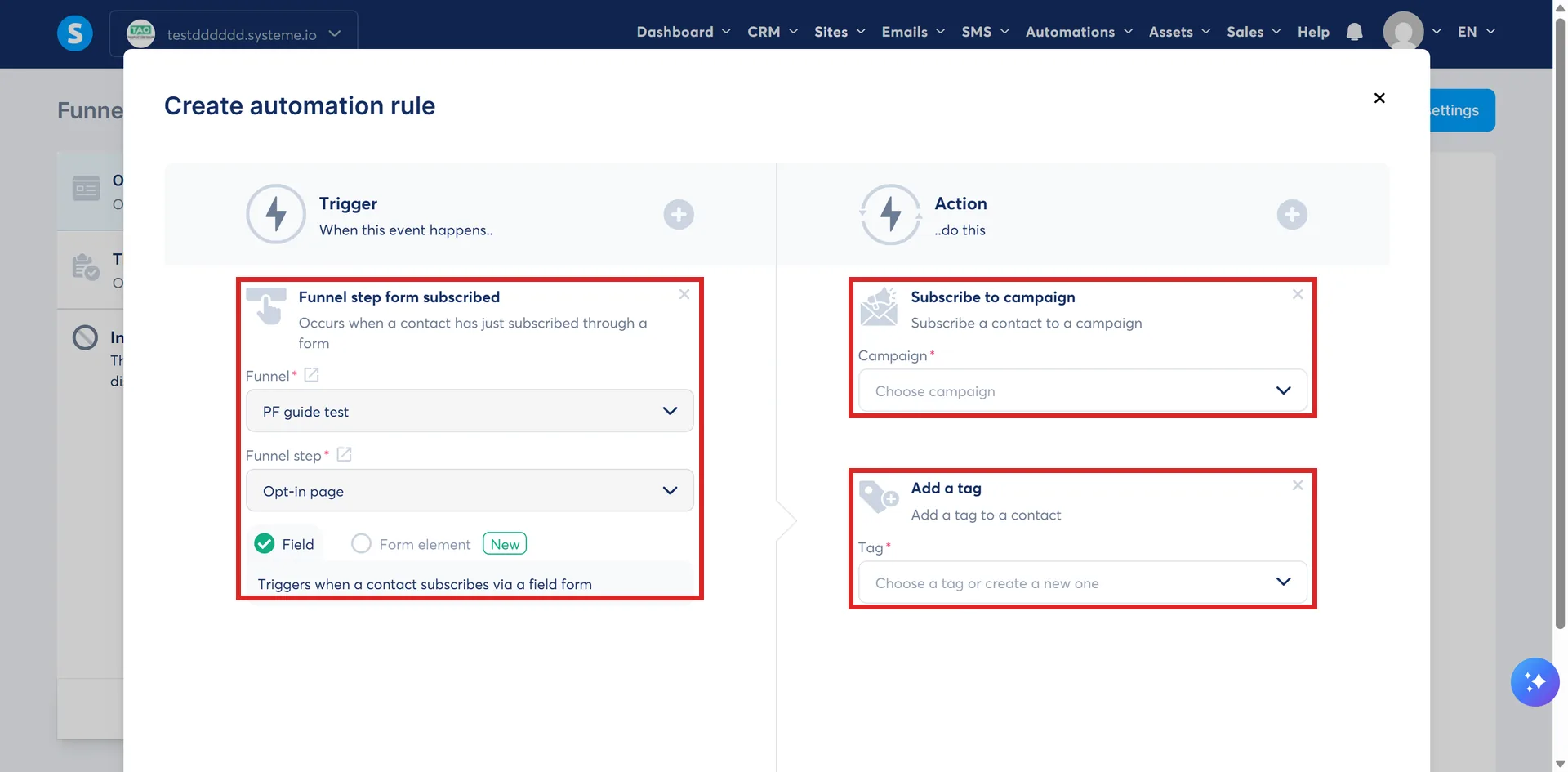This screenshot has width=1568, height=772.
Task: Remove the Add a tag action
Action: (1298, 485)
